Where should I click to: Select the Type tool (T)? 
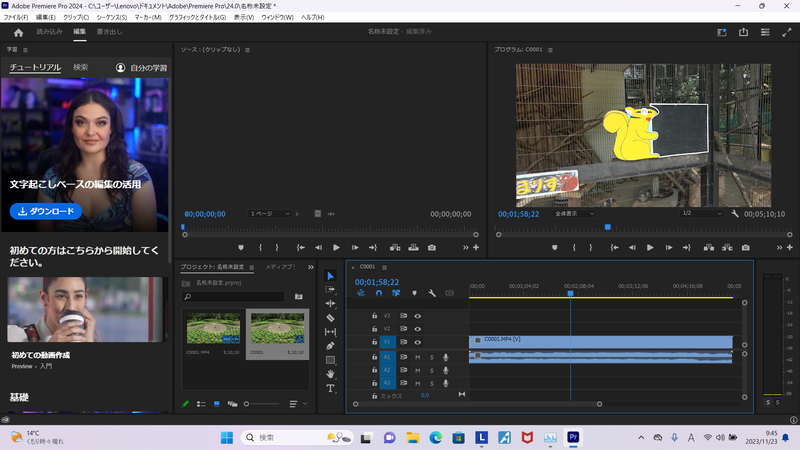[331, 388]
